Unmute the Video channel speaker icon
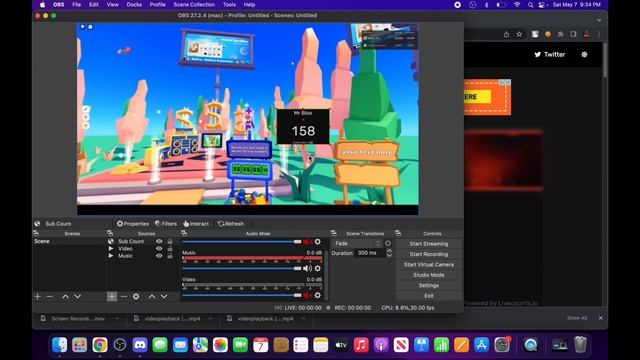 (x=307, y=295)
